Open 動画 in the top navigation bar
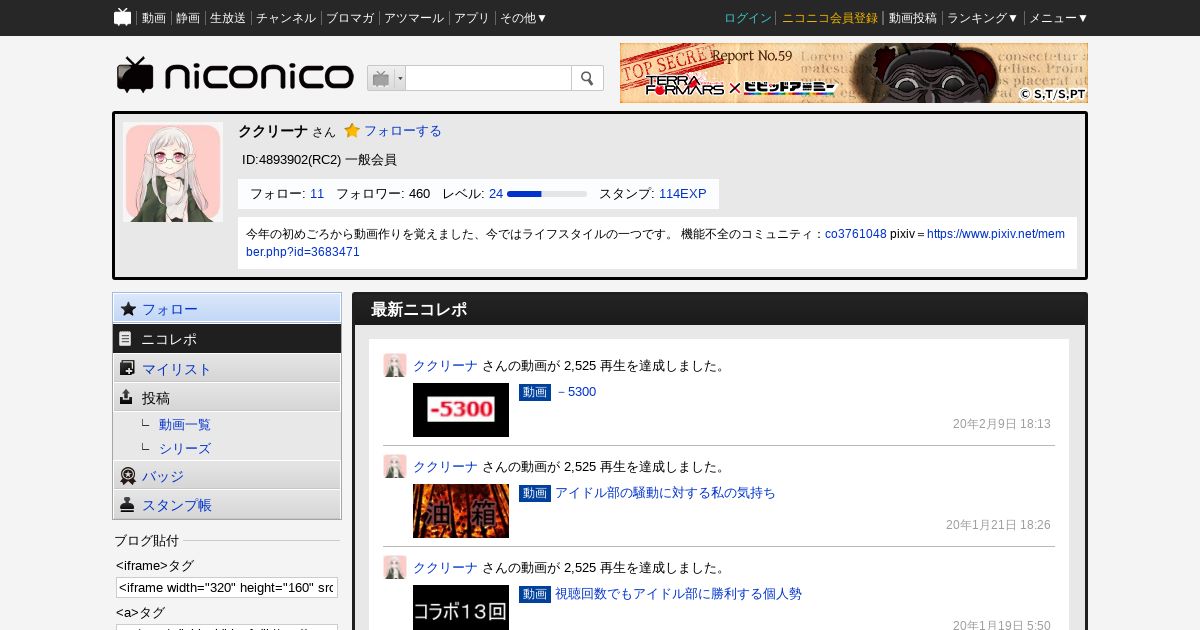The height and width of the screenshot is (630, 1200). point(154,18)
